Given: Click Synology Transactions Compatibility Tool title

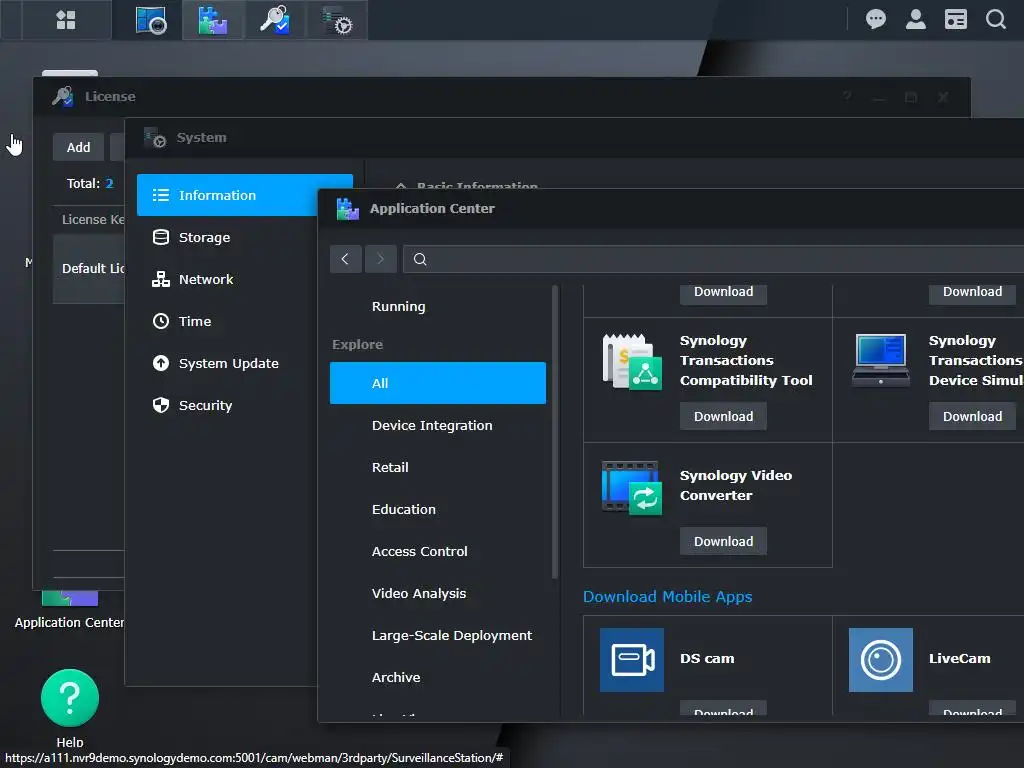Looking at the screenshot, I should [x=746, y=360].
